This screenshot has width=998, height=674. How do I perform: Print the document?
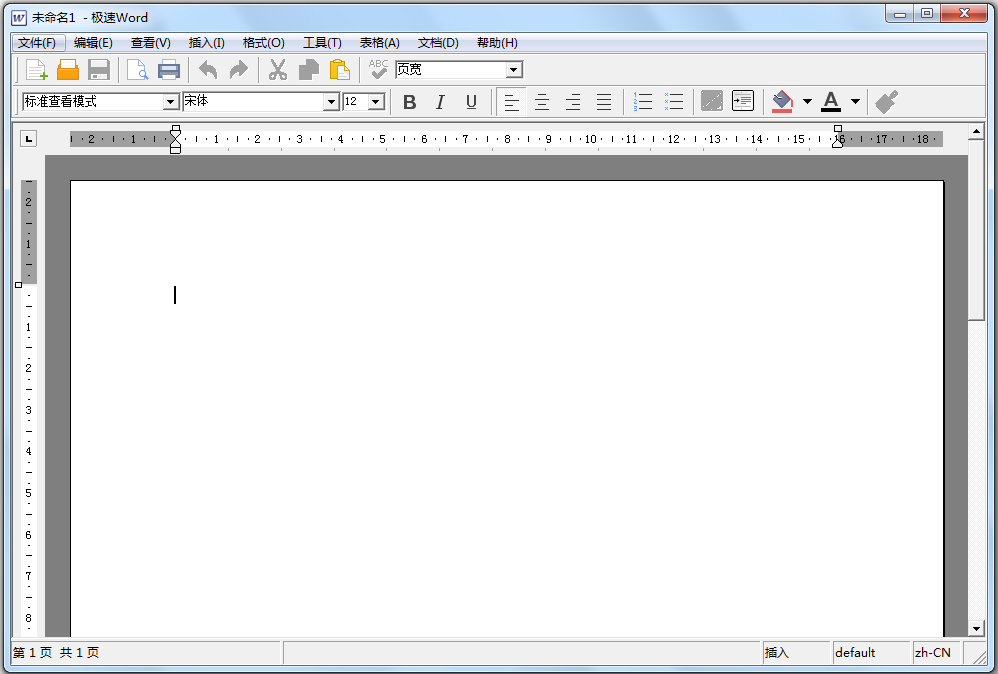click(169, 69)
